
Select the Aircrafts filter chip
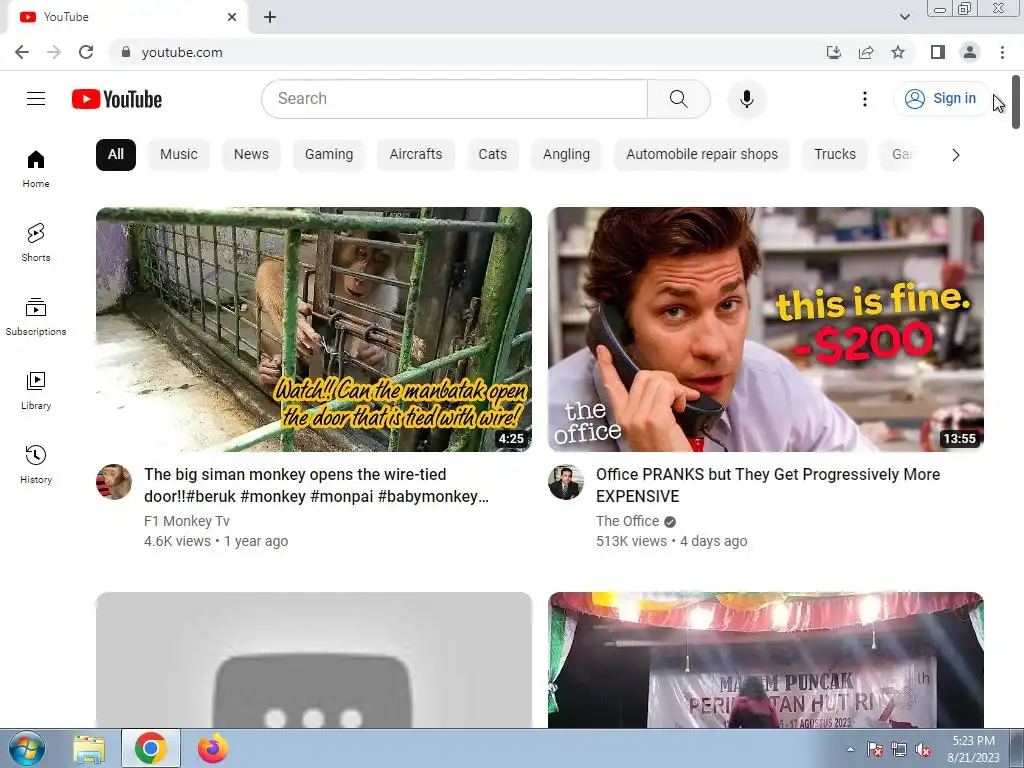pyautogui.click(x=415, y=155)
